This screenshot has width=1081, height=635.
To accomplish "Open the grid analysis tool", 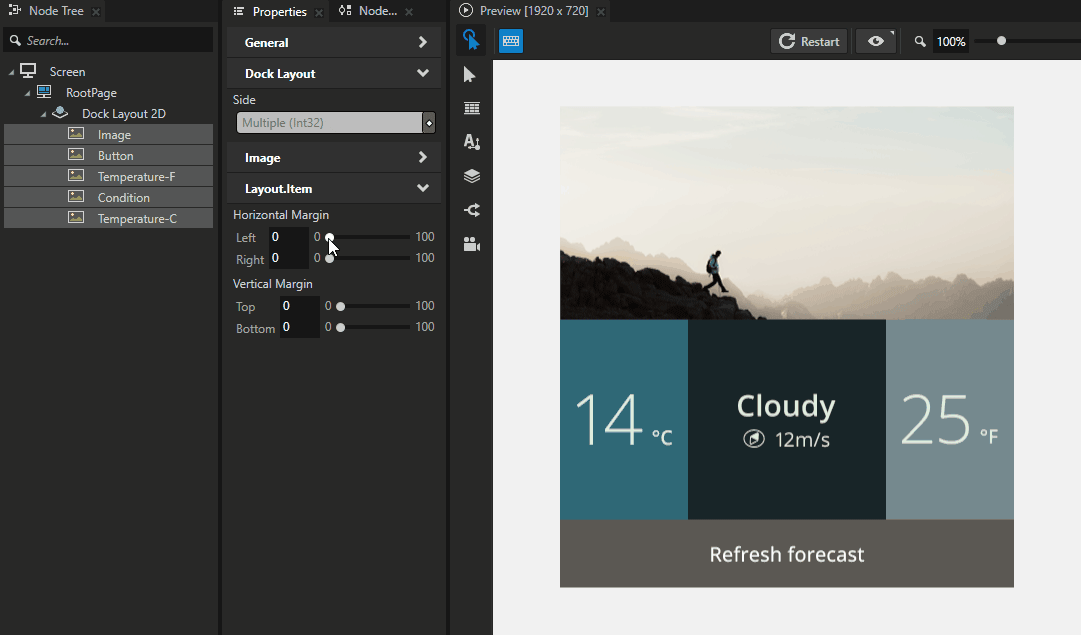I will (471, 108).
